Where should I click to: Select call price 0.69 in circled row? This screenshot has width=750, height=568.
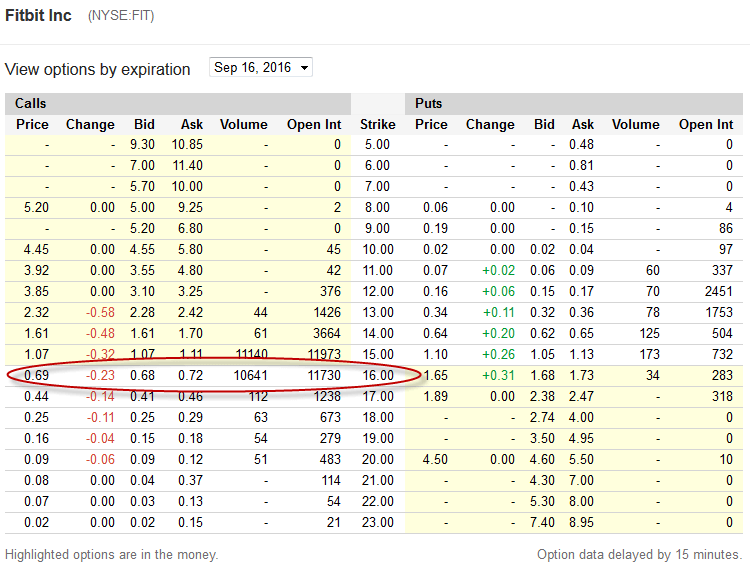pyautogui.click(x=36, y=375)
